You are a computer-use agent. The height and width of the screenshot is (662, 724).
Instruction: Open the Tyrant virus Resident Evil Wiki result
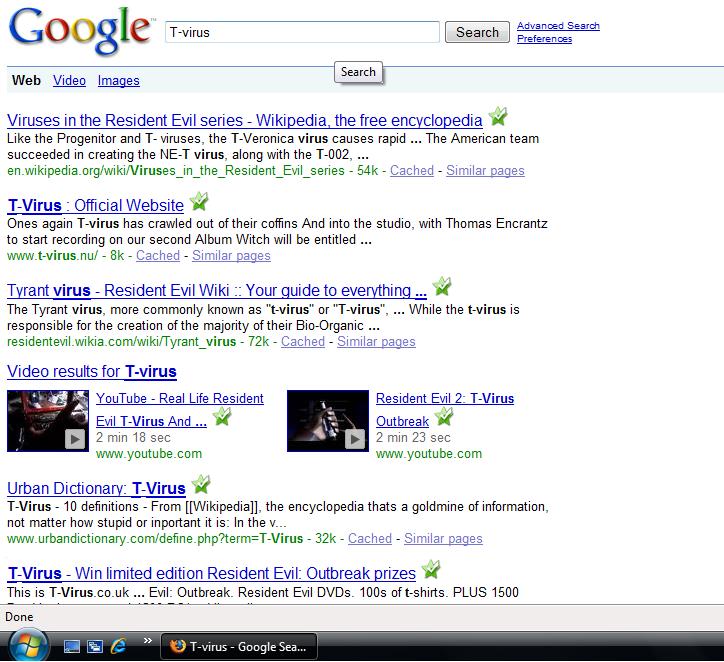217,290
